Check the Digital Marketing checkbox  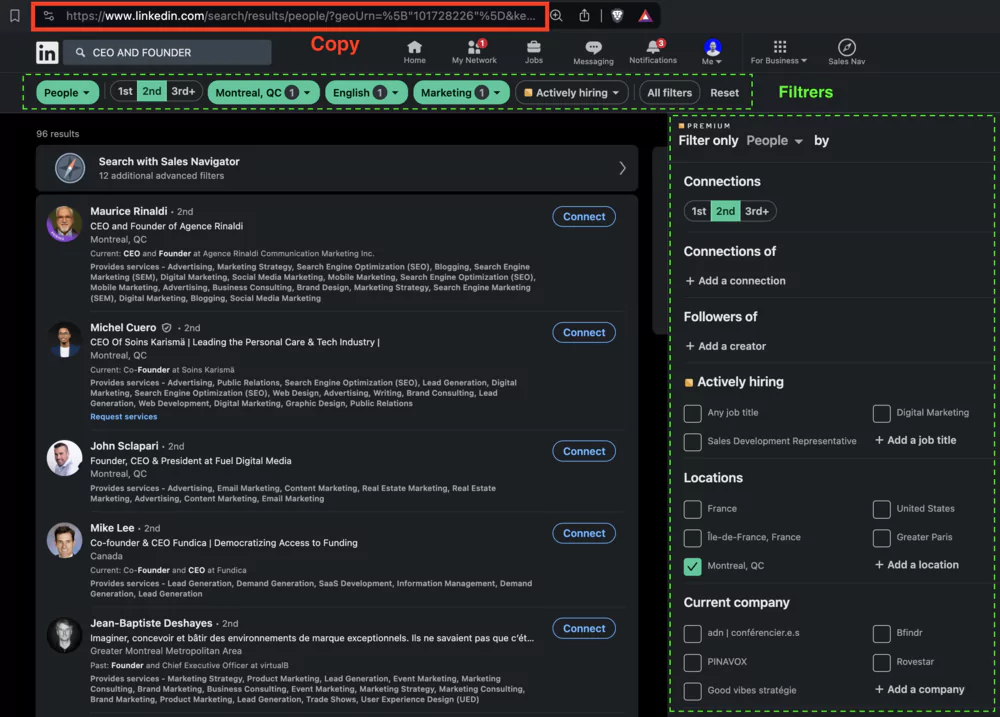click(881, 413)
